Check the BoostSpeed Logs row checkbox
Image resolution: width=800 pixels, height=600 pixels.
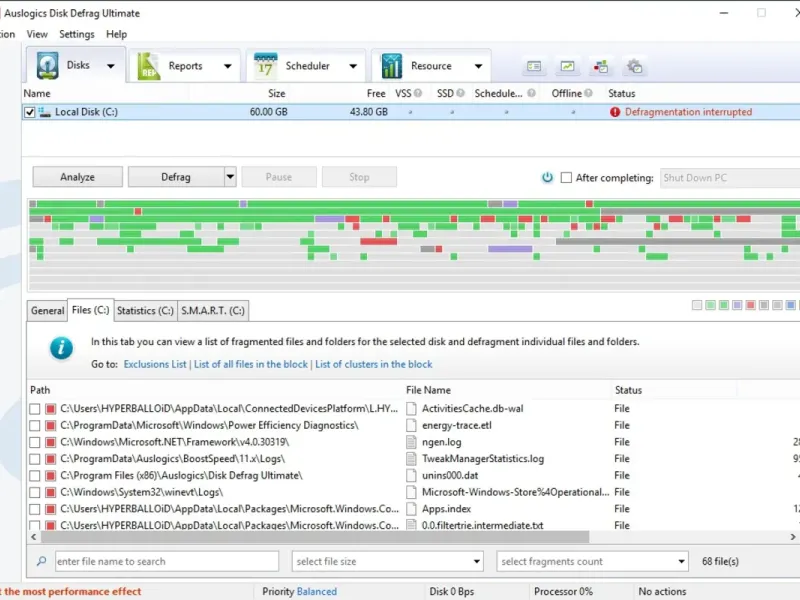pos(35,459)
